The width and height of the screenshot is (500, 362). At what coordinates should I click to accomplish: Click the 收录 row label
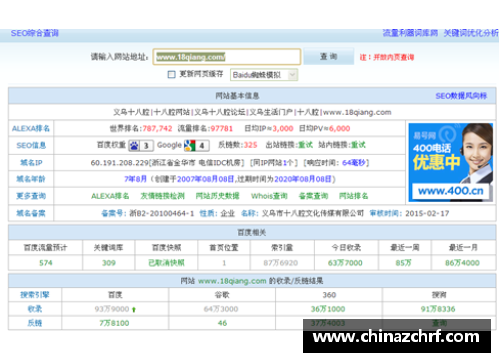click(35, 309)
